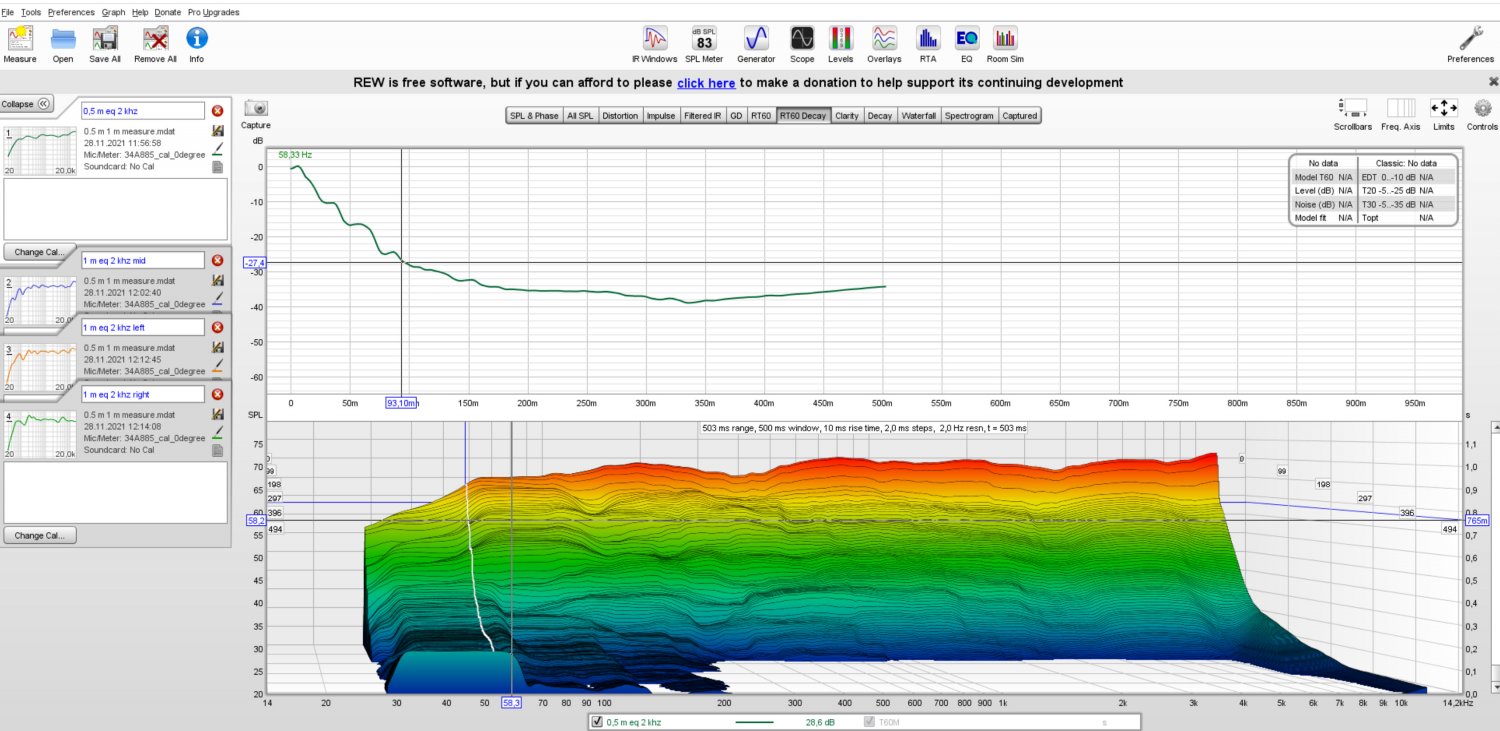Switch to the Captured tab

point(1020,116)
